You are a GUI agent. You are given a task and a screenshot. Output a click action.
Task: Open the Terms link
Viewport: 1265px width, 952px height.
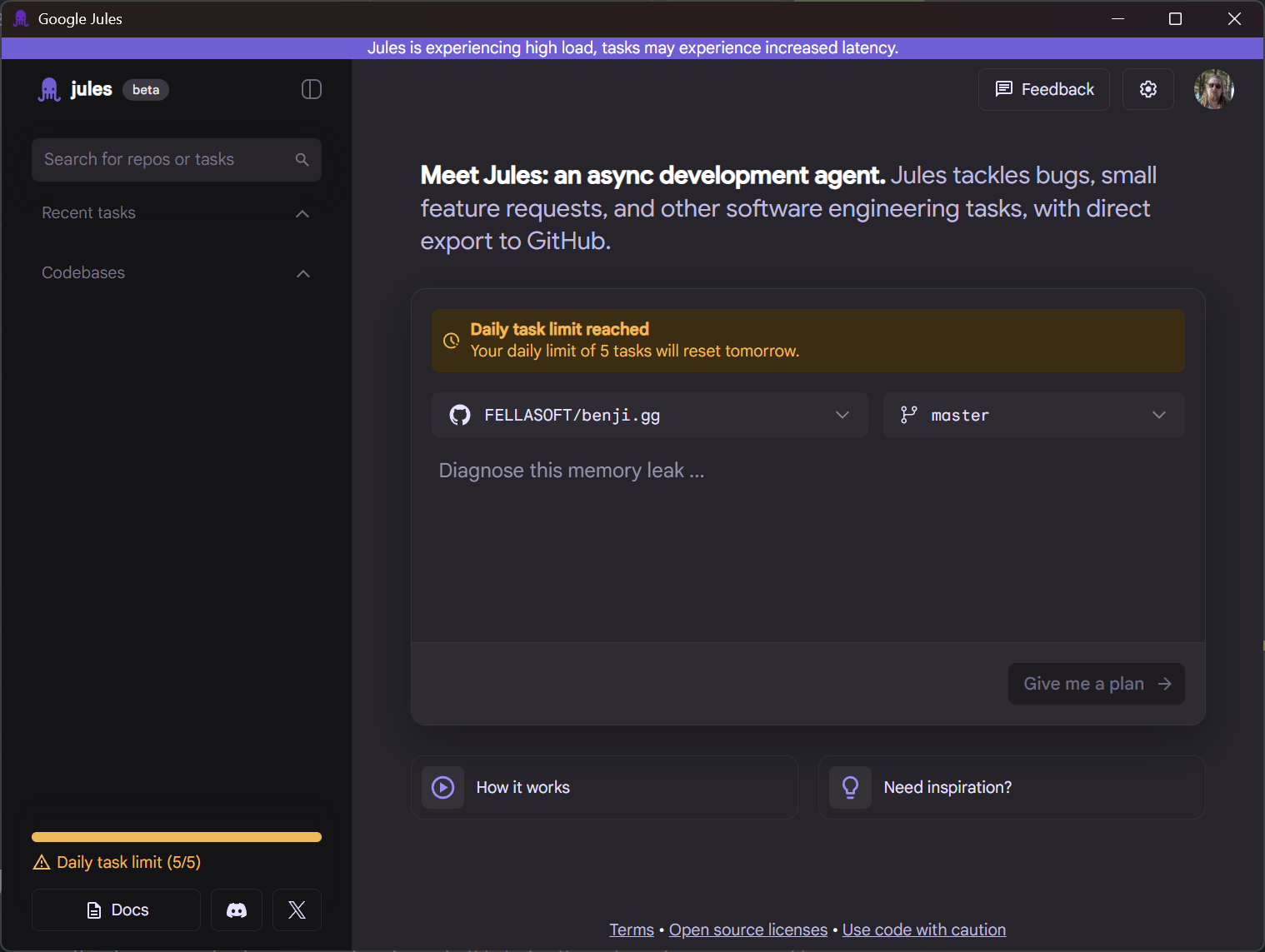click(x=632, y=930)
